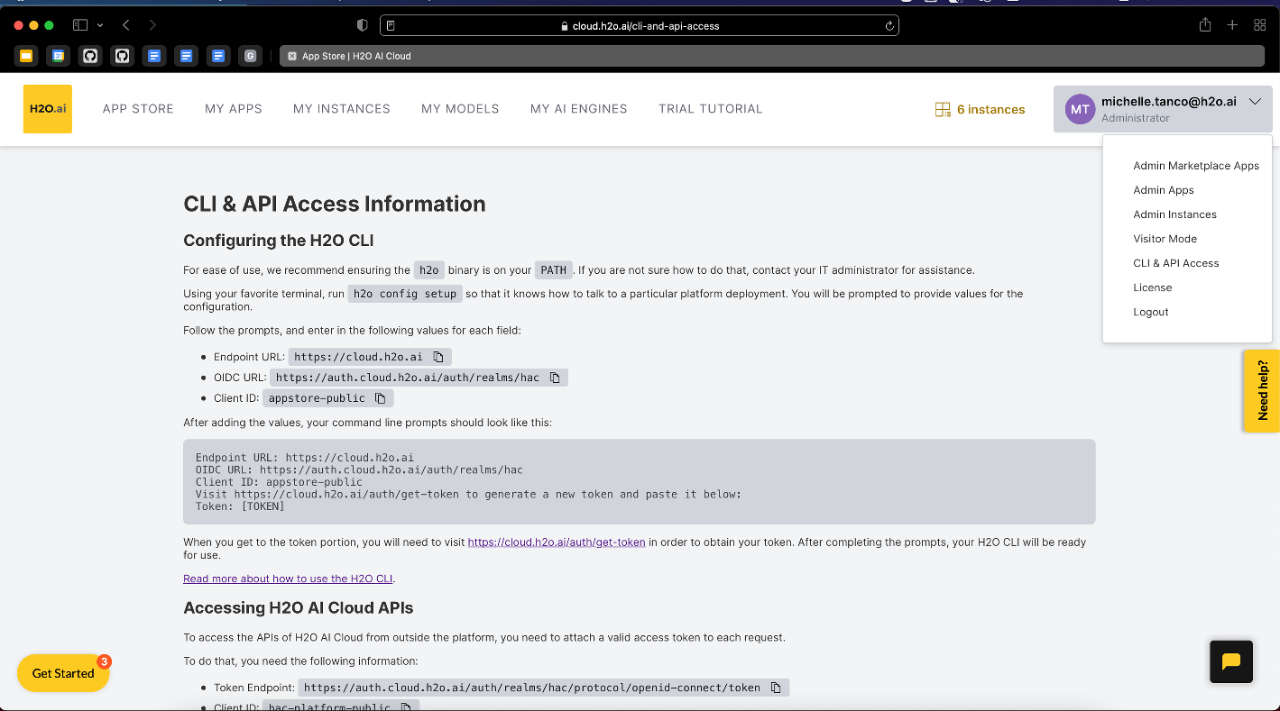Expand the sidebar dropdown chevron

[x=100, y=25]
